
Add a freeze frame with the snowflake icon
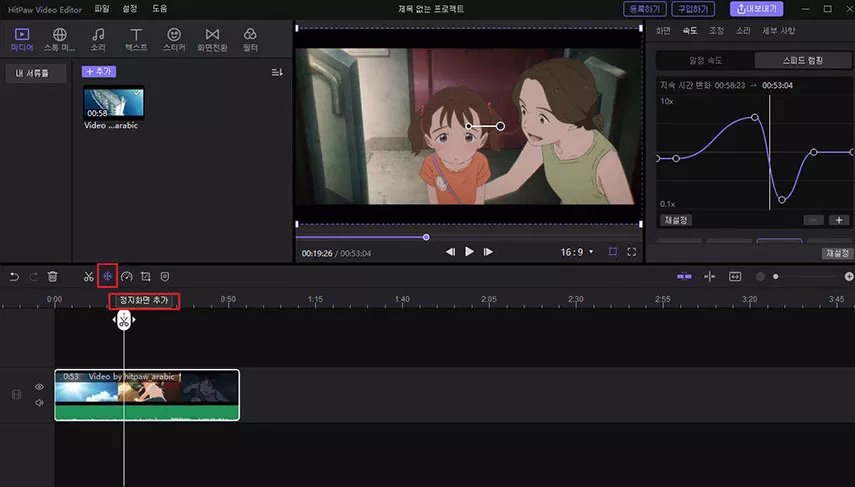[x=107, y=276]
